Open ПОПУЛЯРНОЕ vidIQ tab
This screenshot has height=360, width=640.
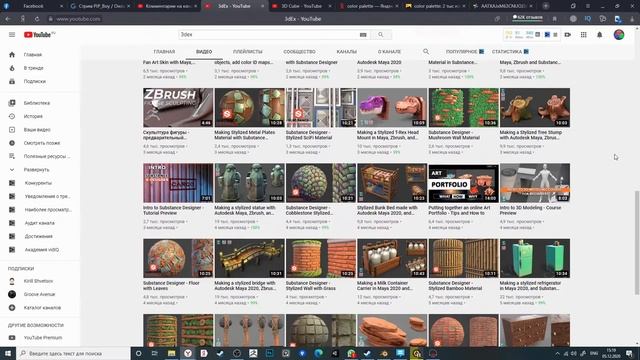(x=464, y=51)
